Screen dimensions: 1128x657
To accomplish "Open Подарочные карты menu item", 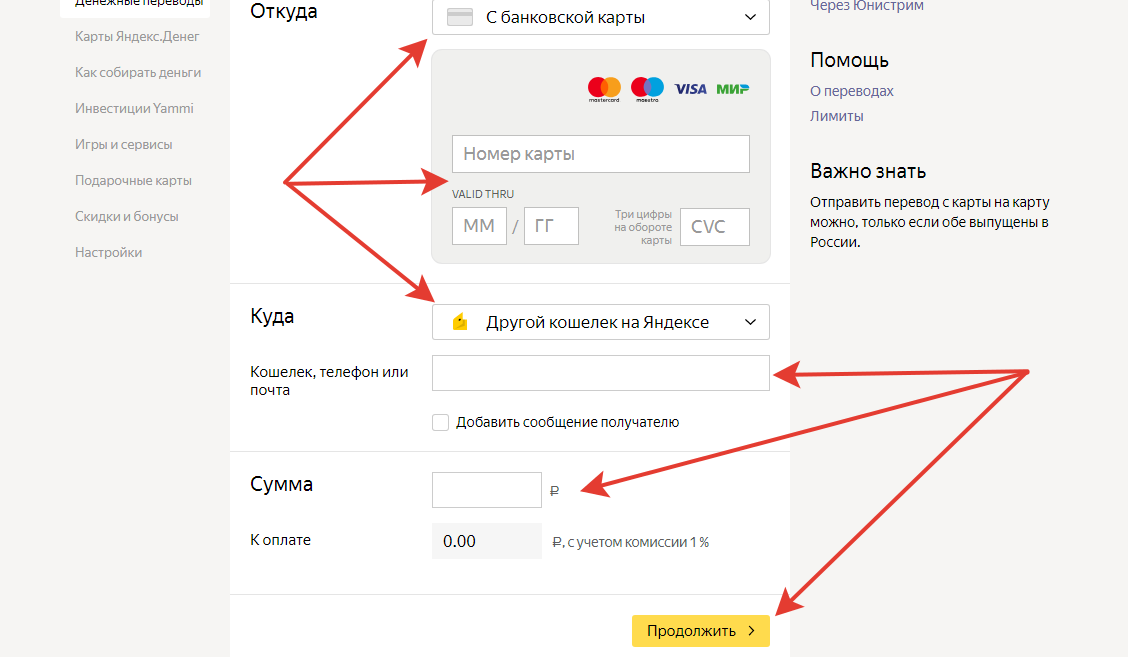I will (x=133, y=181).
